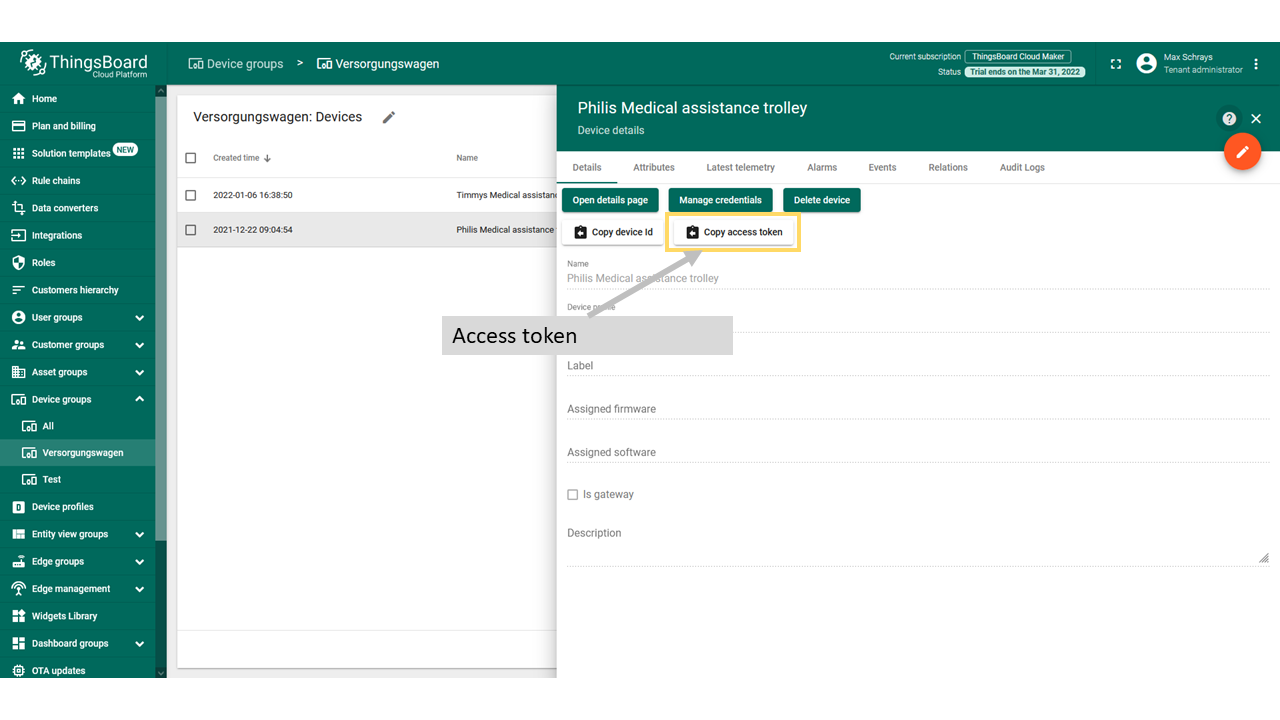Open the three-dot user menu
Screen dimensions: 1280x720
1256,64
